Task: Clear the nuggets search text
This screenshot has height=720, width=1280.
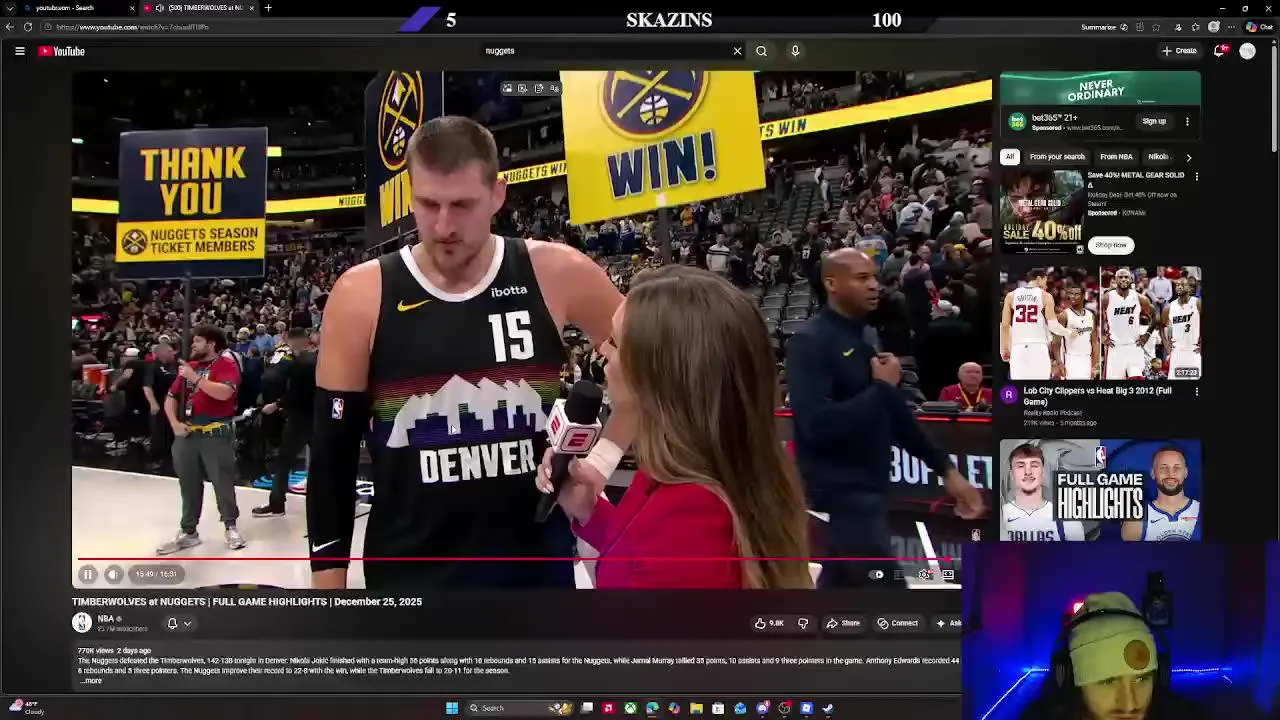Action: pos(738,51)
